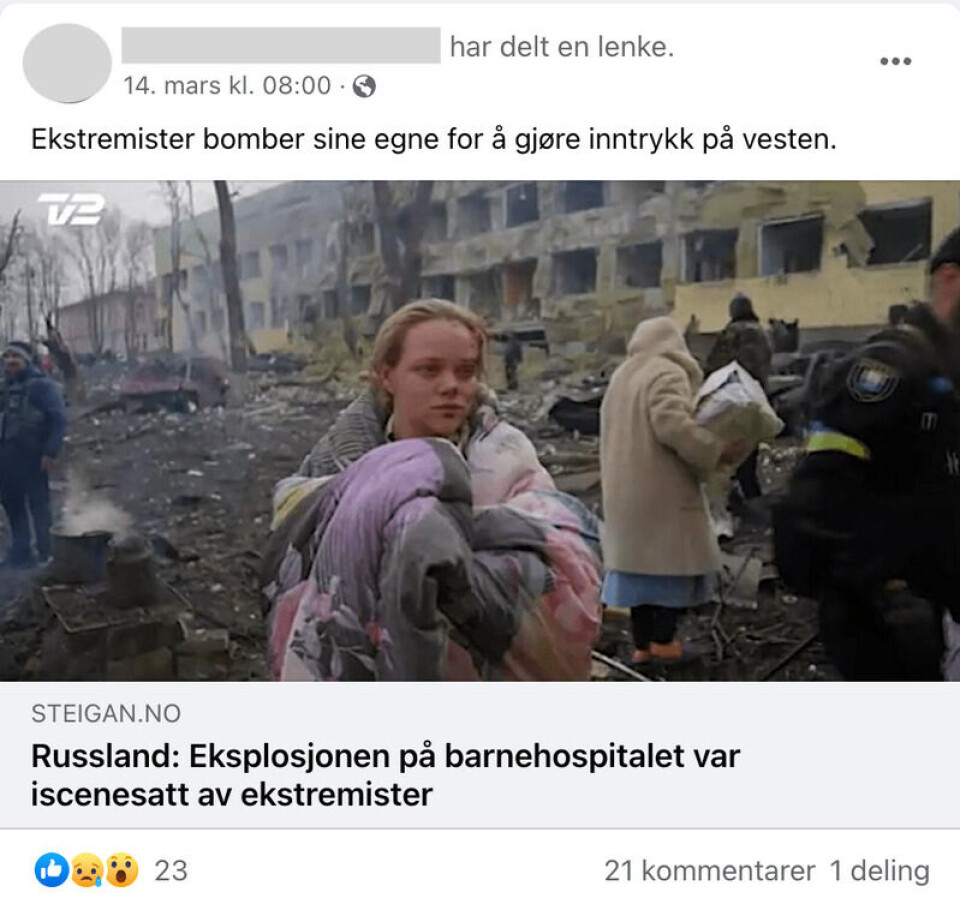The width and height of the screenshot is (960, 910).
Task: Open the three-dot post options menu
Action: (895, 61)
